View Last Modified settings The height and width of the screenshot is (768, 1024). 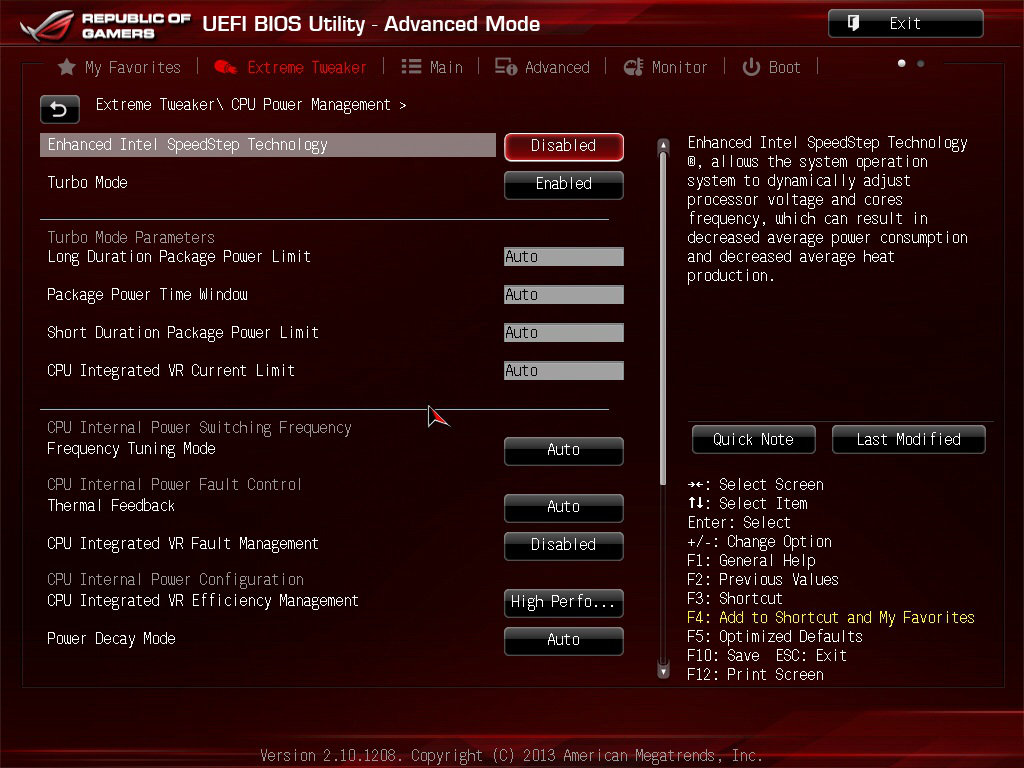[x=908, y=440]
